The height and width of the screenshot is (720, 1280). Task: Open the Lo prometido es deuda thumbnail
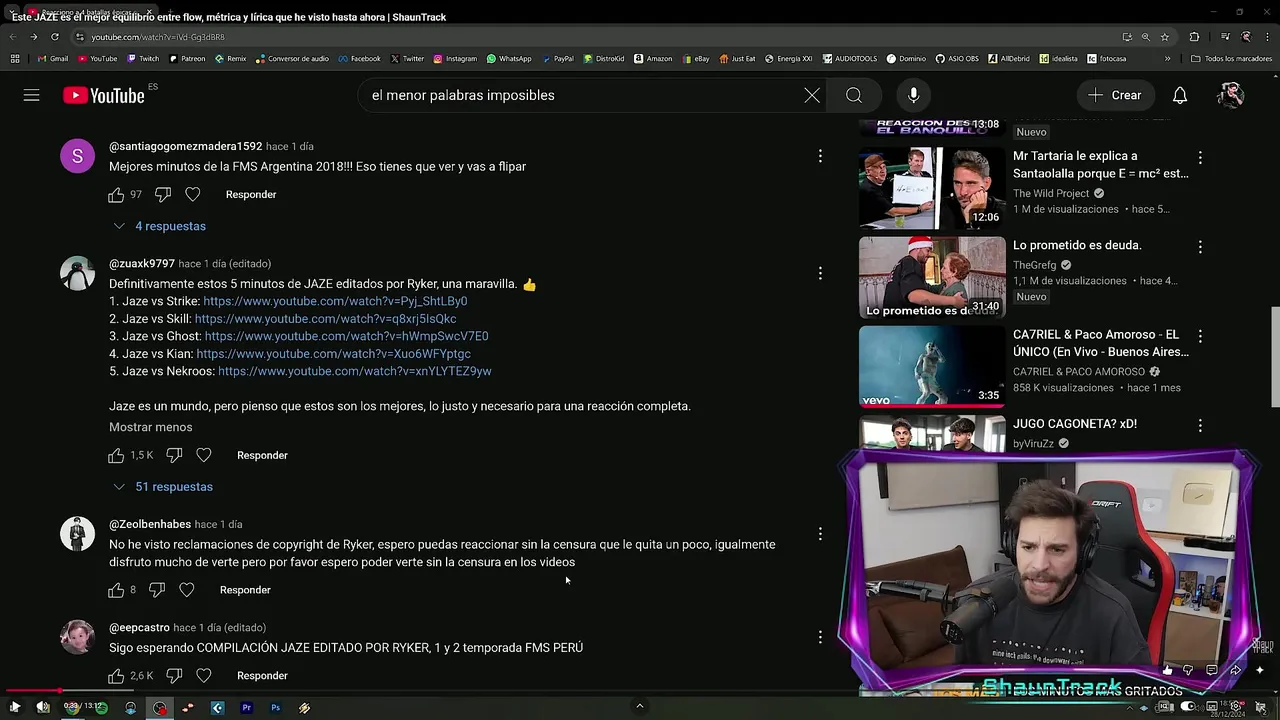tap(932, 277)
